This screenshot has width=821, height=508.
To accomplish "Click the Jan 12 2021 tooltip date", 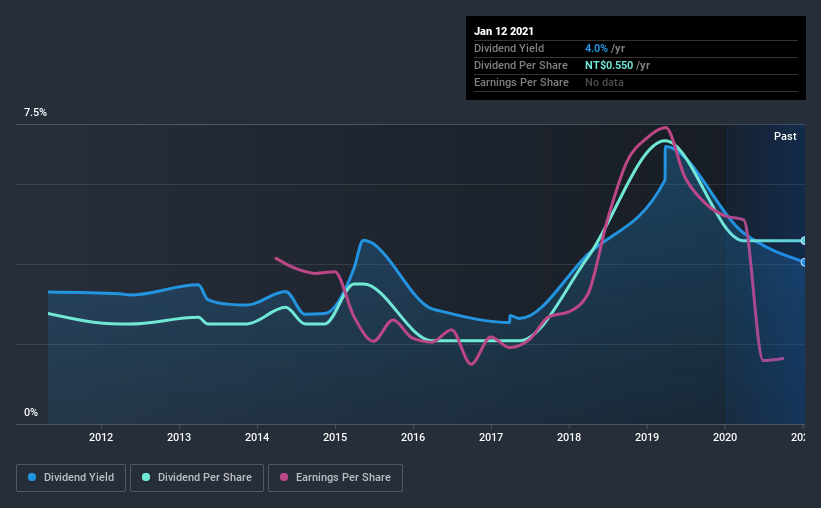I will 504,31.
